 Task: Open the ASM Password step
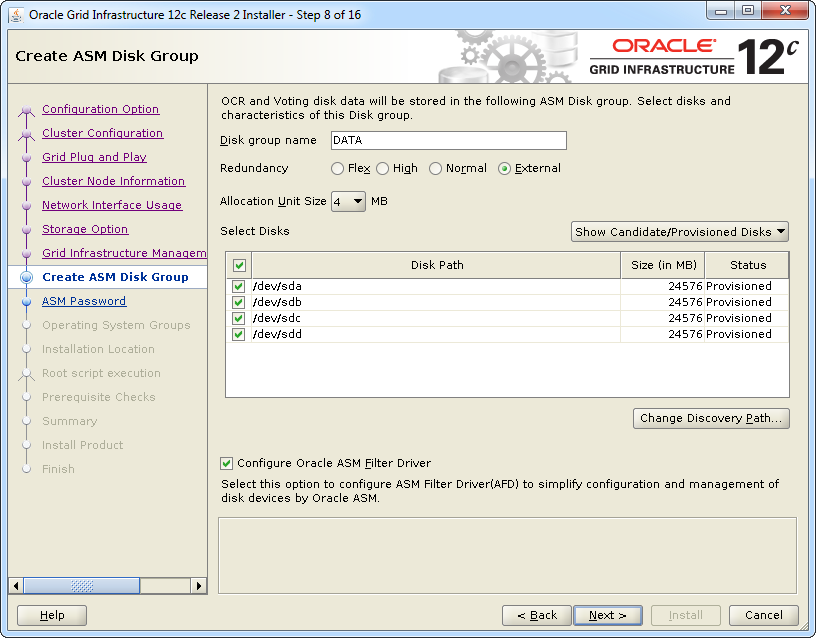point(84,301)
